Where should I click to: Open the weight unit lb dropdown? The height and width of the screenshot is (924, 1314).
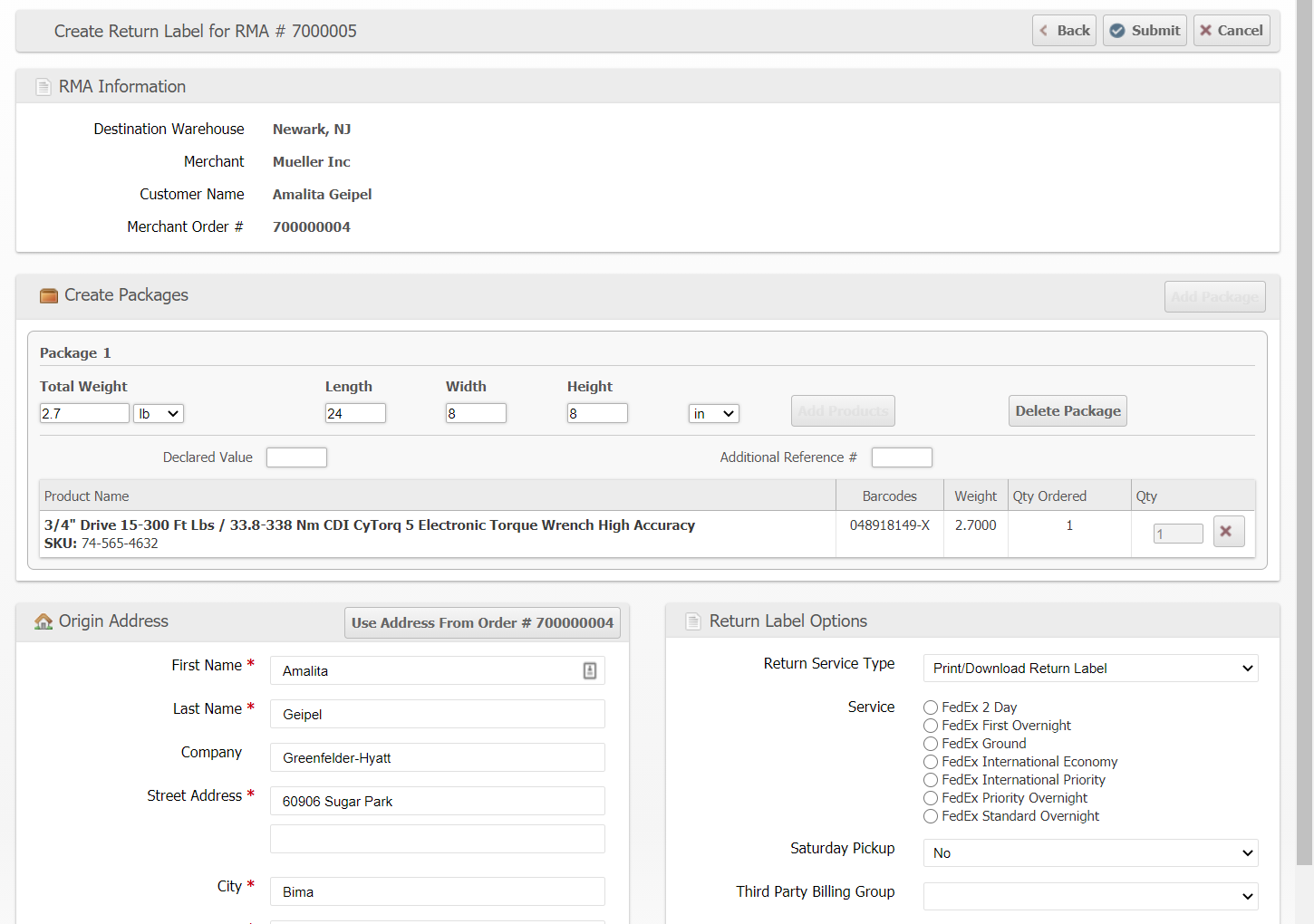[159, 414]
